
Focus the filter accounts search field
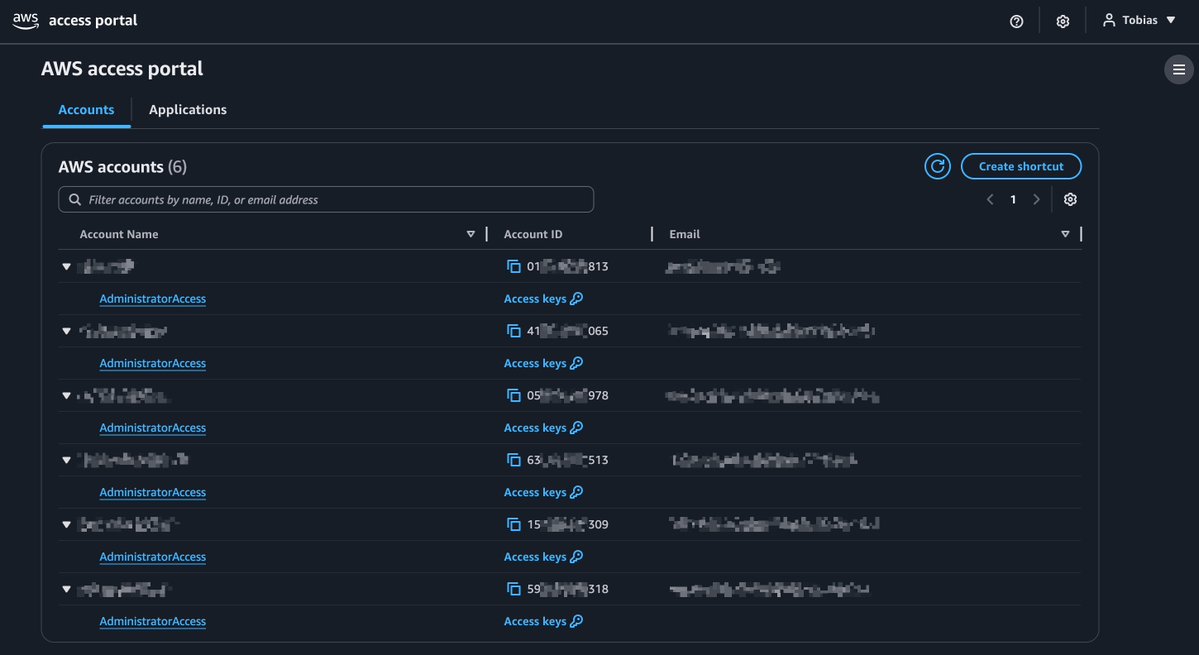pyautogui.click(x=326, y=199)
